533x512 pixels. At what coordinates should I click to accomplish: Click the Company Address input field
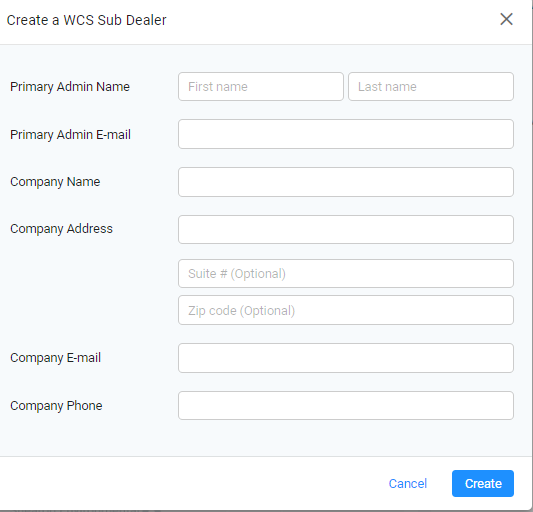[346, 229]
